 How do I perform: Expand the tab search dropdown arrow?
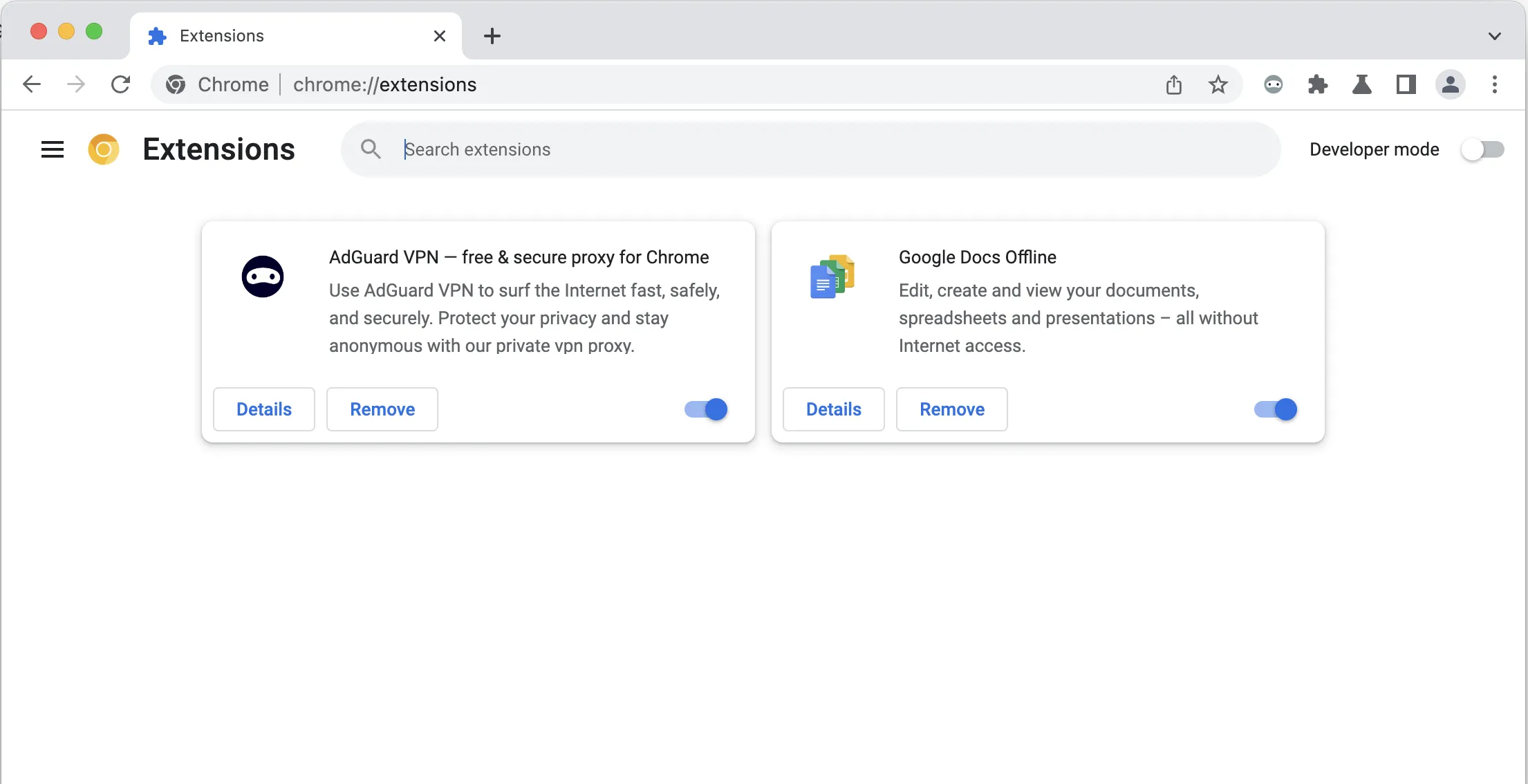[1495, 36]
